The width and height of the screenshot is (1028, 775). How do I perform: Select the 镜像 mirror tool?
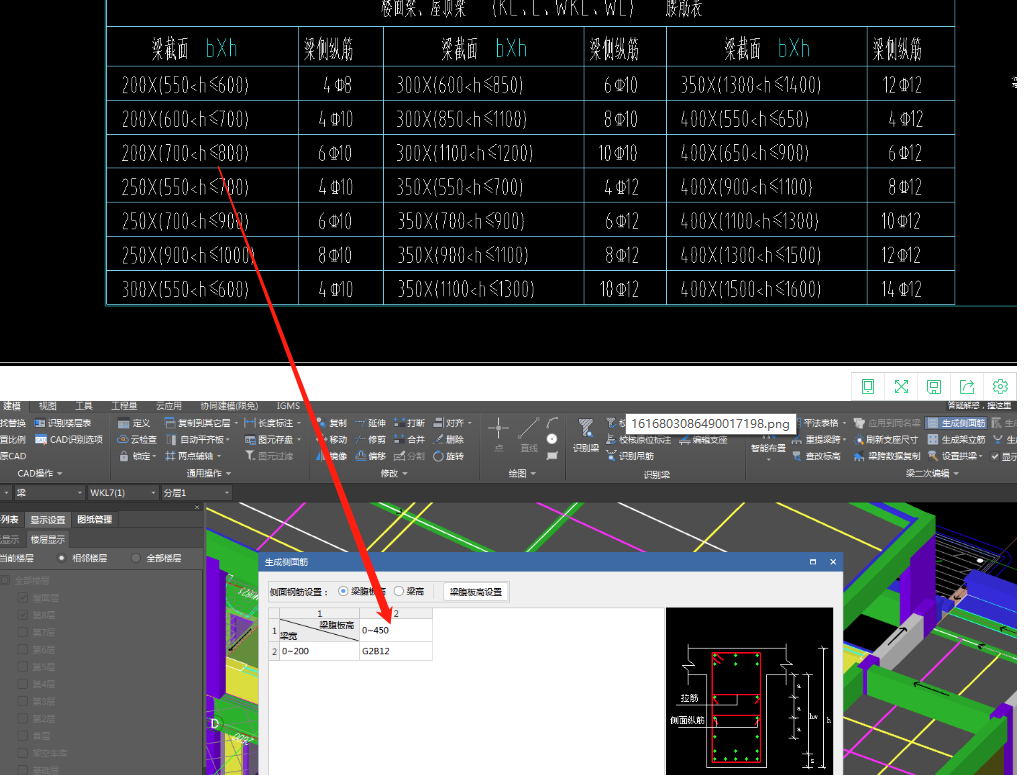(332, 456)
